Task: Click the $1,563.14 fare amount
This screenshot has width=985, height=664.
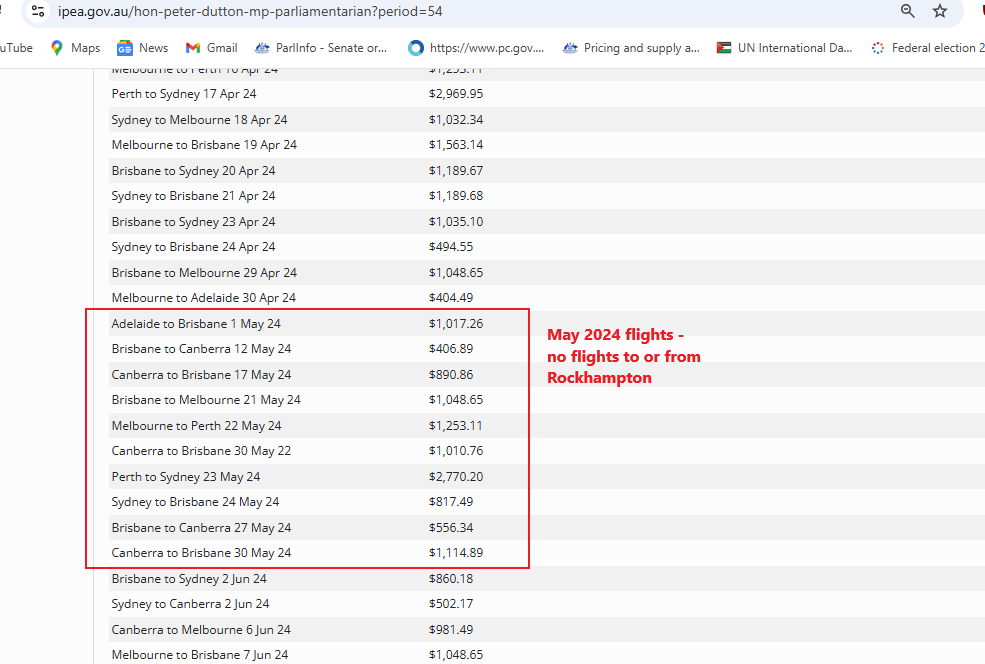Action: [x=456, y=144]
